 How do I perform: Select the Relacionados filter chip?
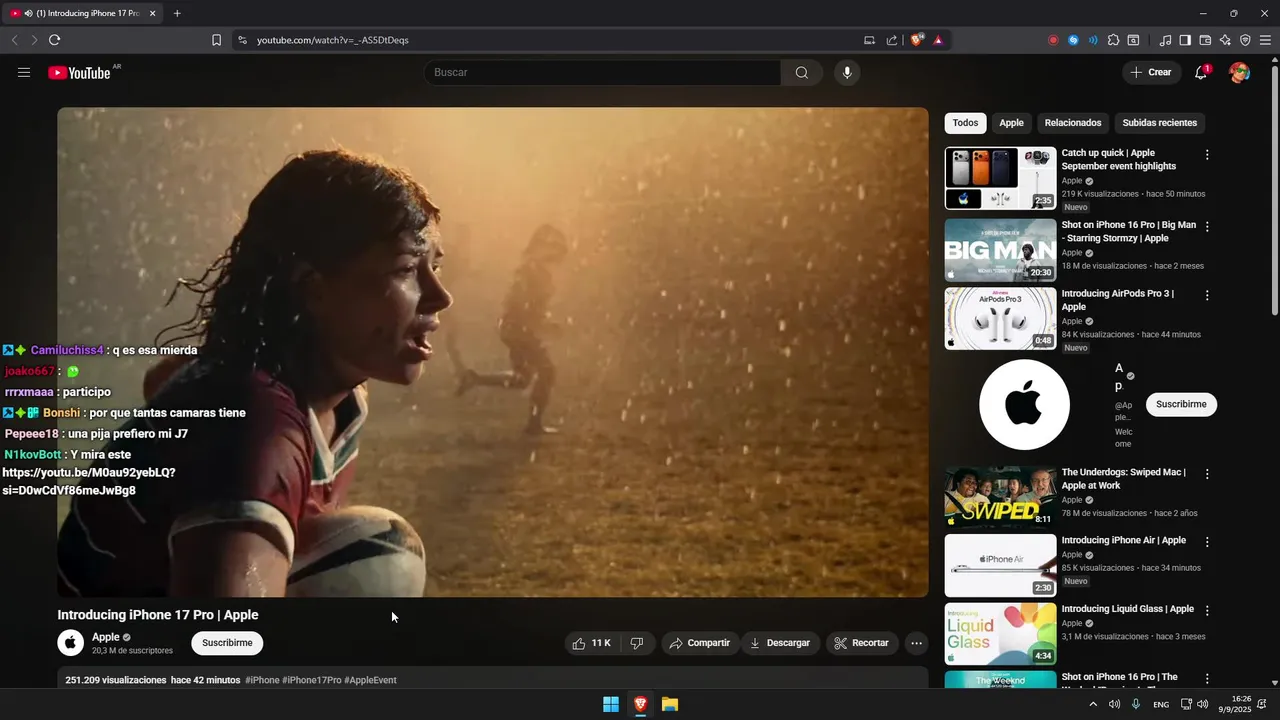[x=1073, y=123]
